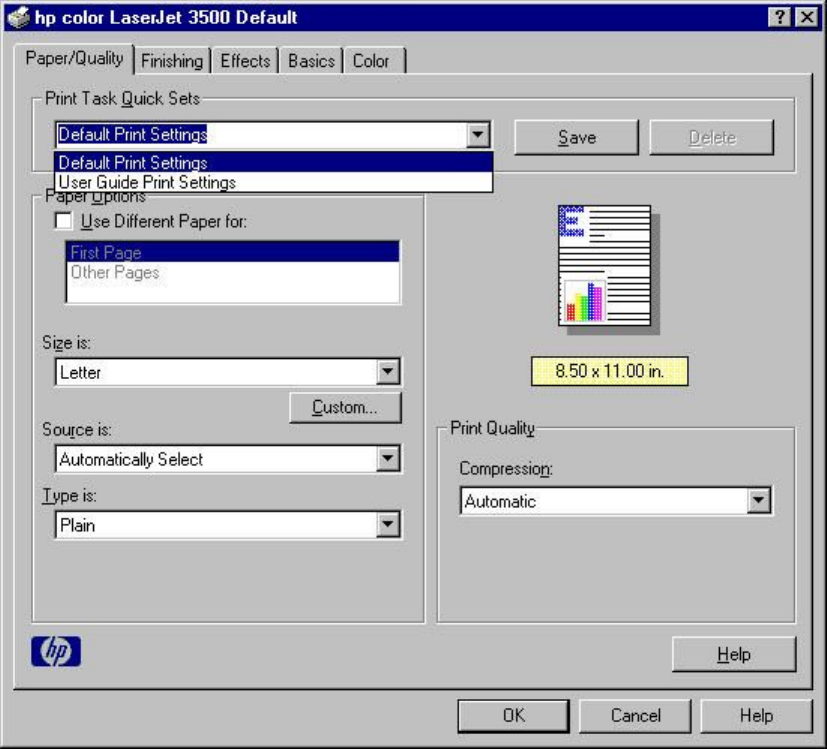Click the question mark context help button
The width and height of the screenshot is (827, 749).
(780, 17)
